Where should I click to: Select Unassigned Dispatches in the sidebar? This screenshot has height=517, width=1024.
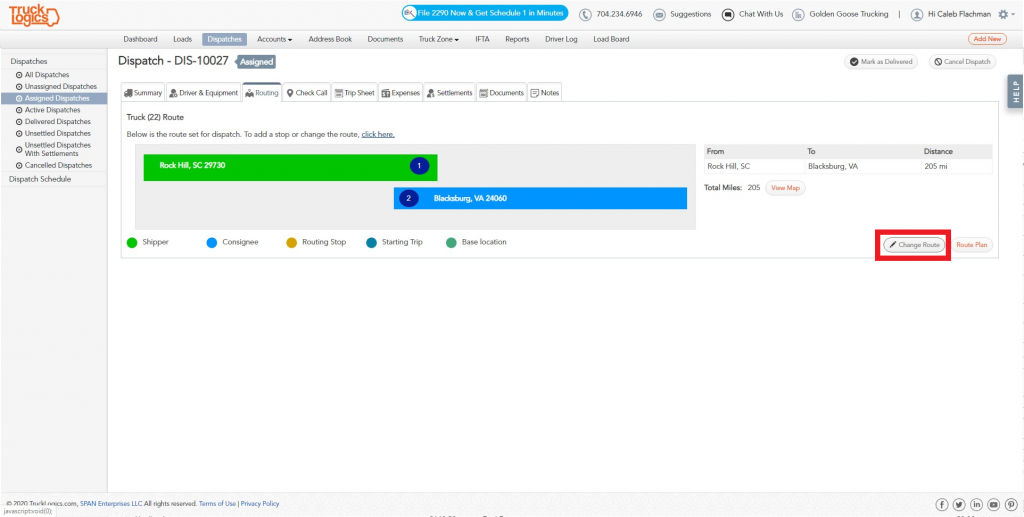point(61,87)
